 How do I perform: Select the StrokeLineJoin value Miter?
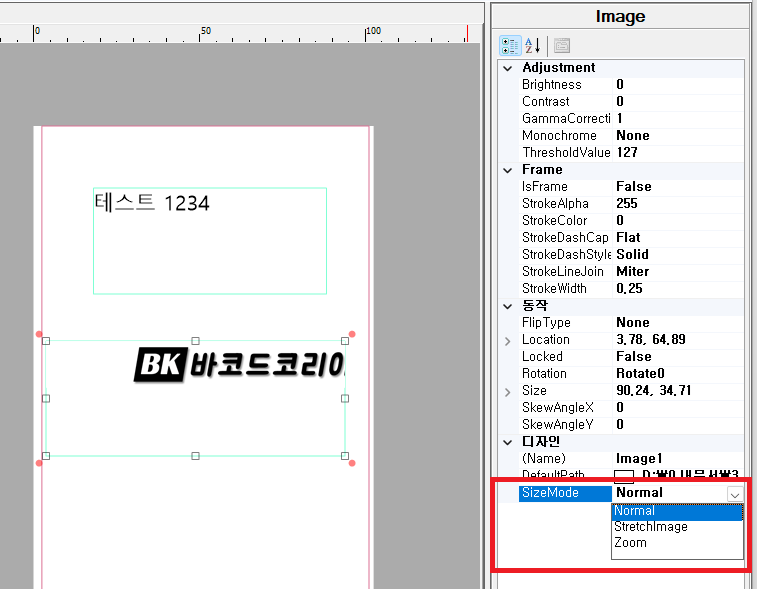[x=678, y=271]
